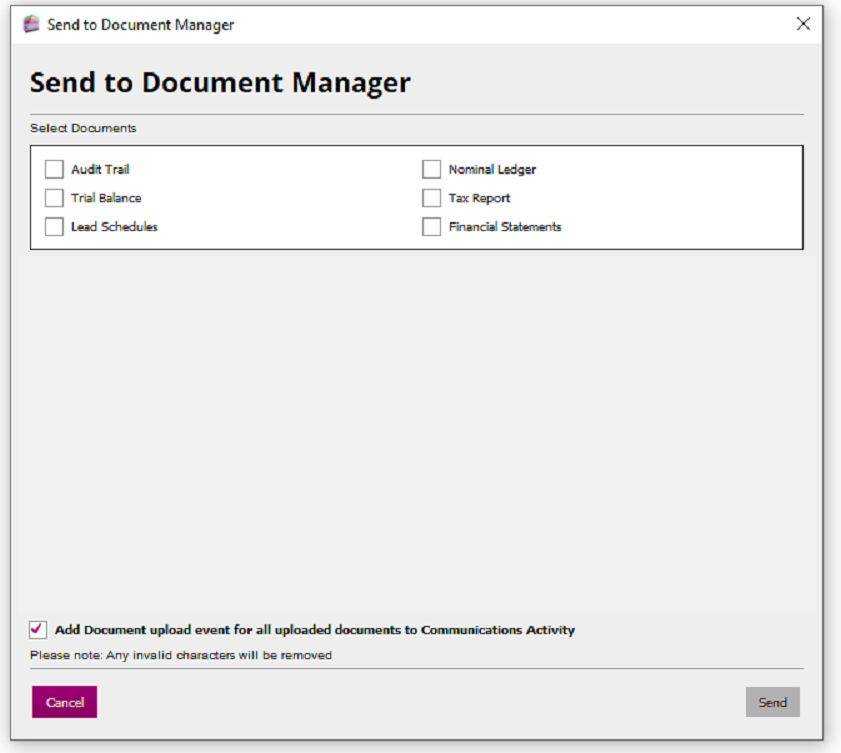
Task: Click the Tax Report label text
Action: [479, 198]
